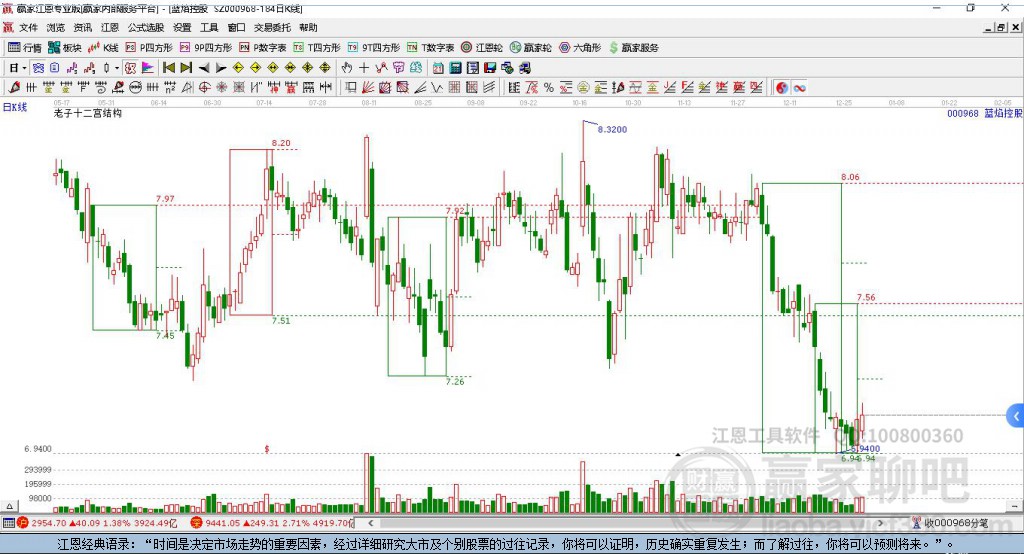
Task: Open the 9P四方形 tool
Action: pyautogui.click(x=206, y=48)
